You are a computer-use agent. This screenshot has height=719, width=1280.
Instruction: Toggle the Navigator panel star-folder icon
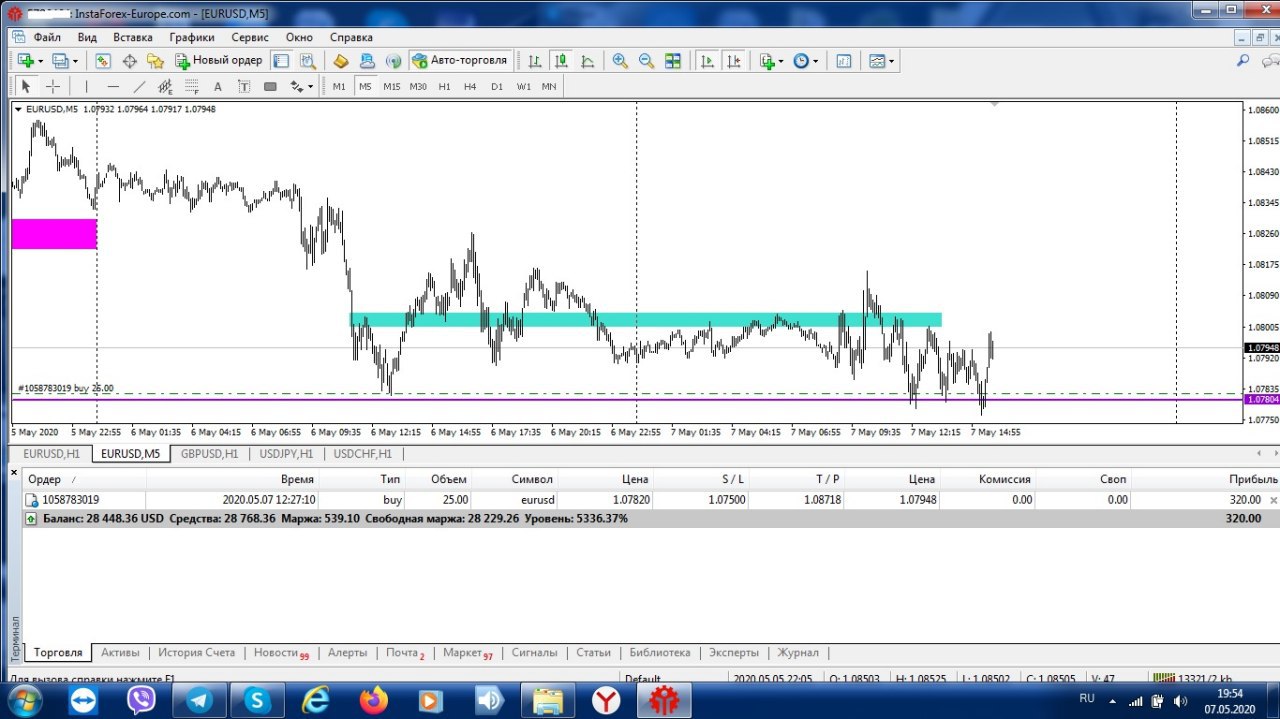pyautogui.click(x=155, y=61)
